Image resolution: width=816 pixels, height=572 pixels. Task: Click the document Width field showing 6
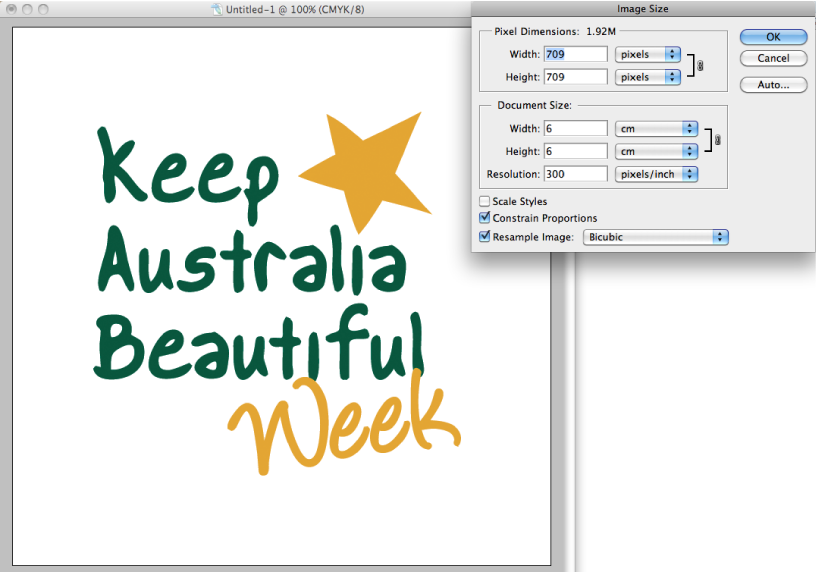576,129
